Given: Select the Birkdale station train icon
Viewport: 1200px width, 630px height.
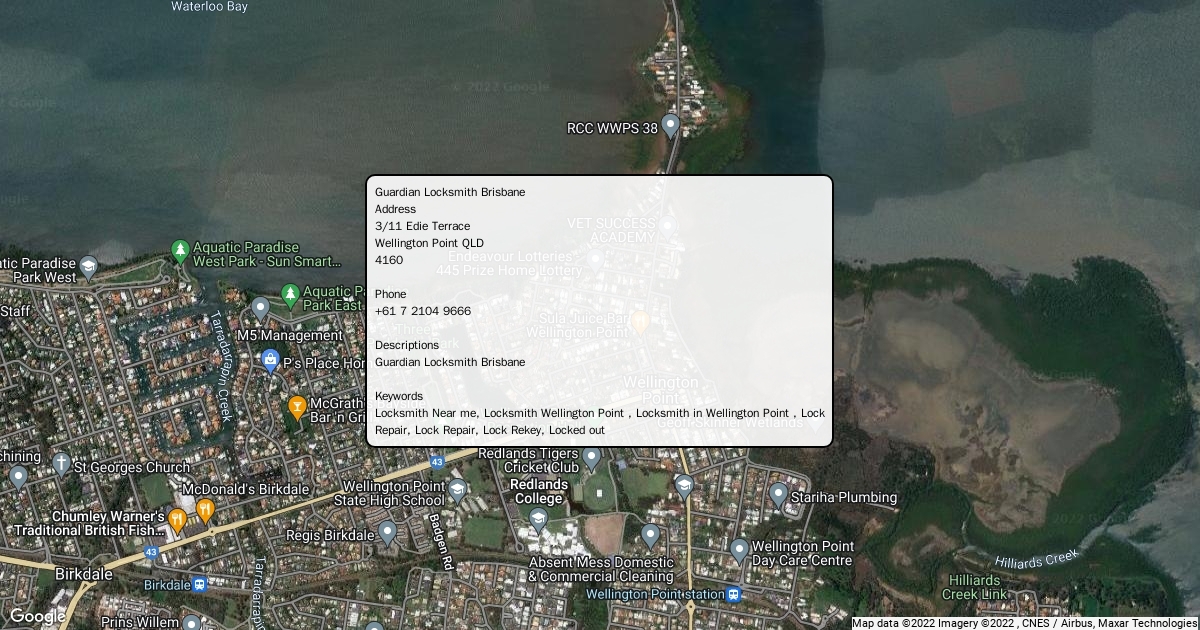Looking at the screenshot, I should [199, 584].
